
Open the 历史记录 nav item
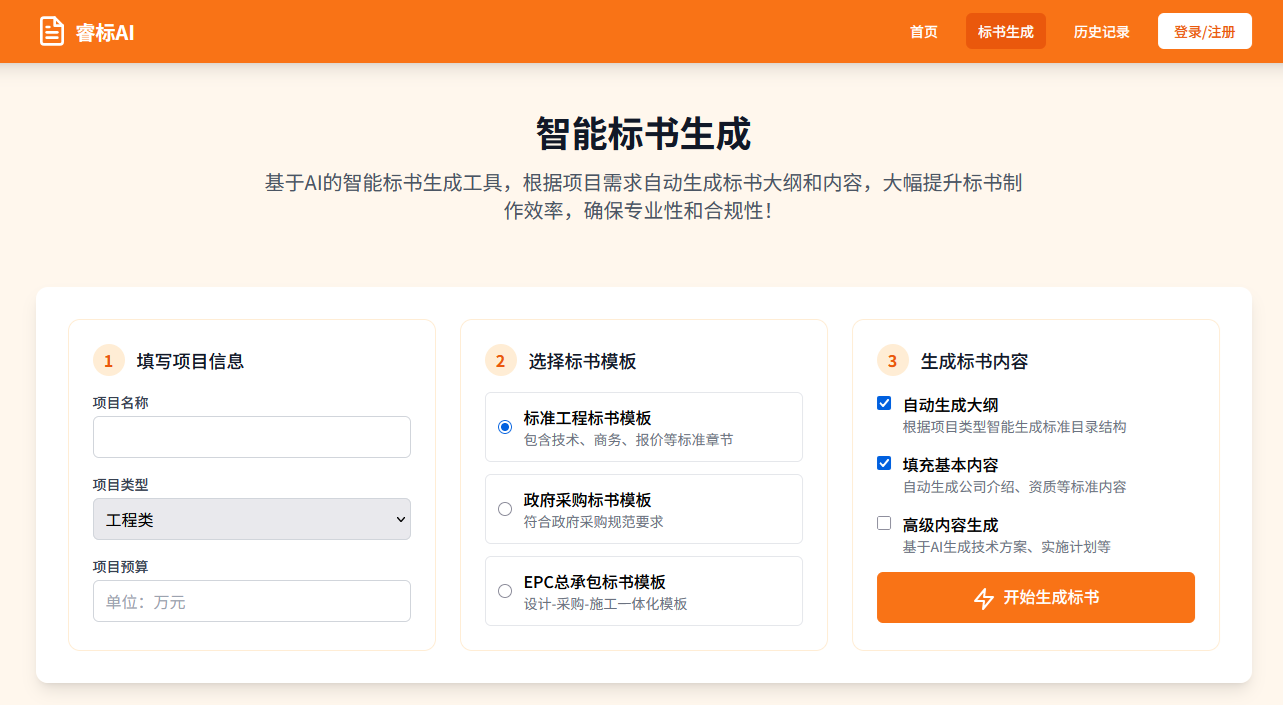coord(1101,32)
